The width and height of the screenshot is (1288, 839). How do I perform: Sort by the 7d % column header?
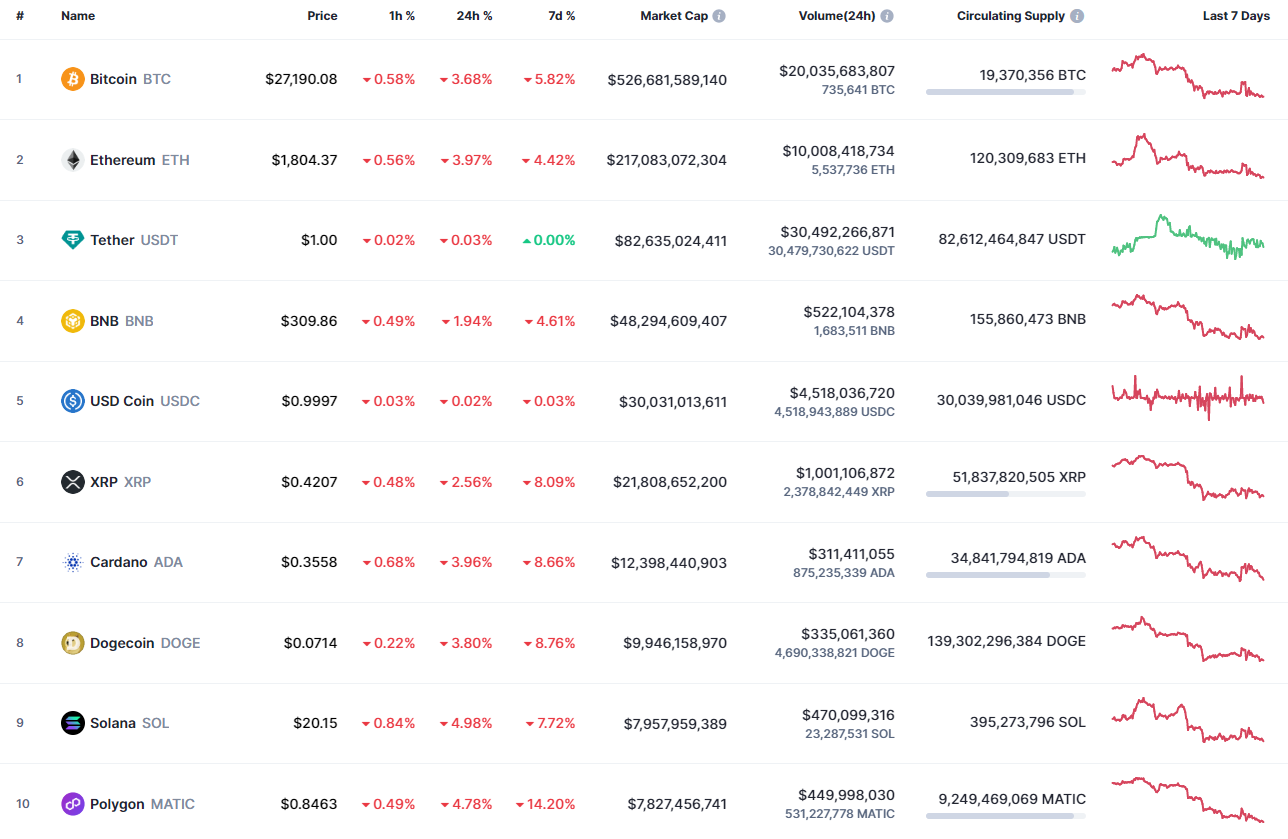point(562,15)
